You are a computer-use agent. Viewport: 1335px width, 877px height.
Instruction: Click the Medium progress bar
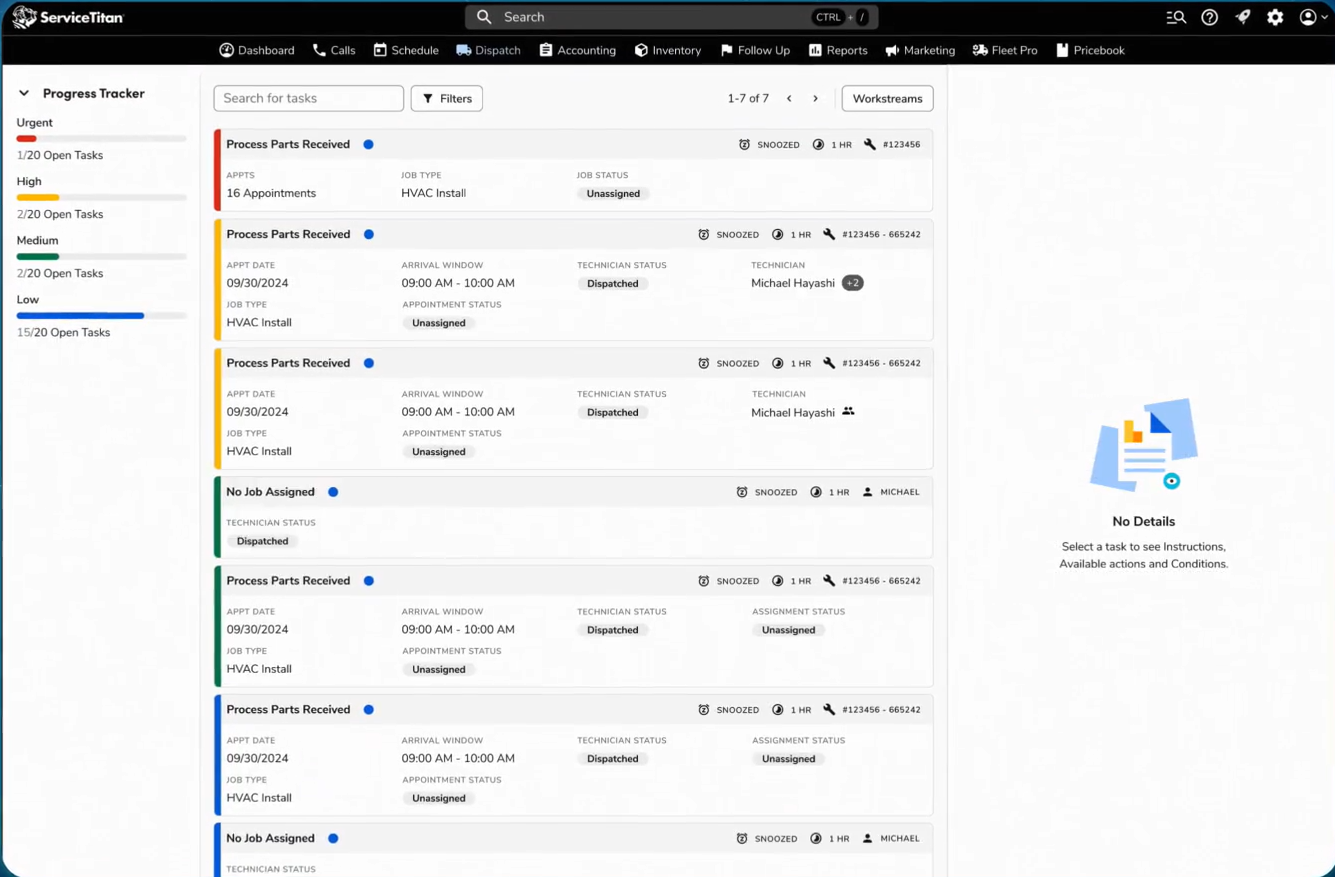[102, 256]
